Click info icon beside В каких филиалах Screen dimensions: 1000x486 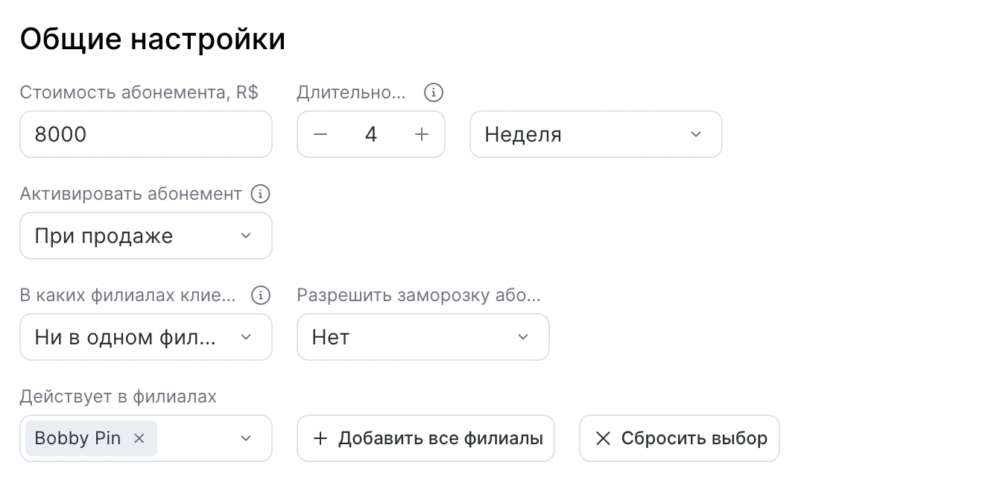tap(260, 295)
